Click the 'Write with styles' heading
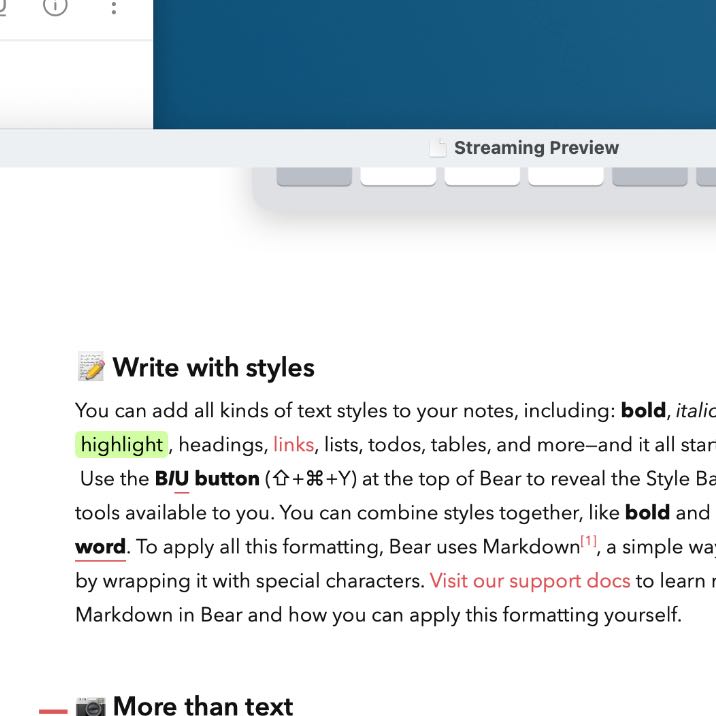The image size is (716, 716). [213, 368]
